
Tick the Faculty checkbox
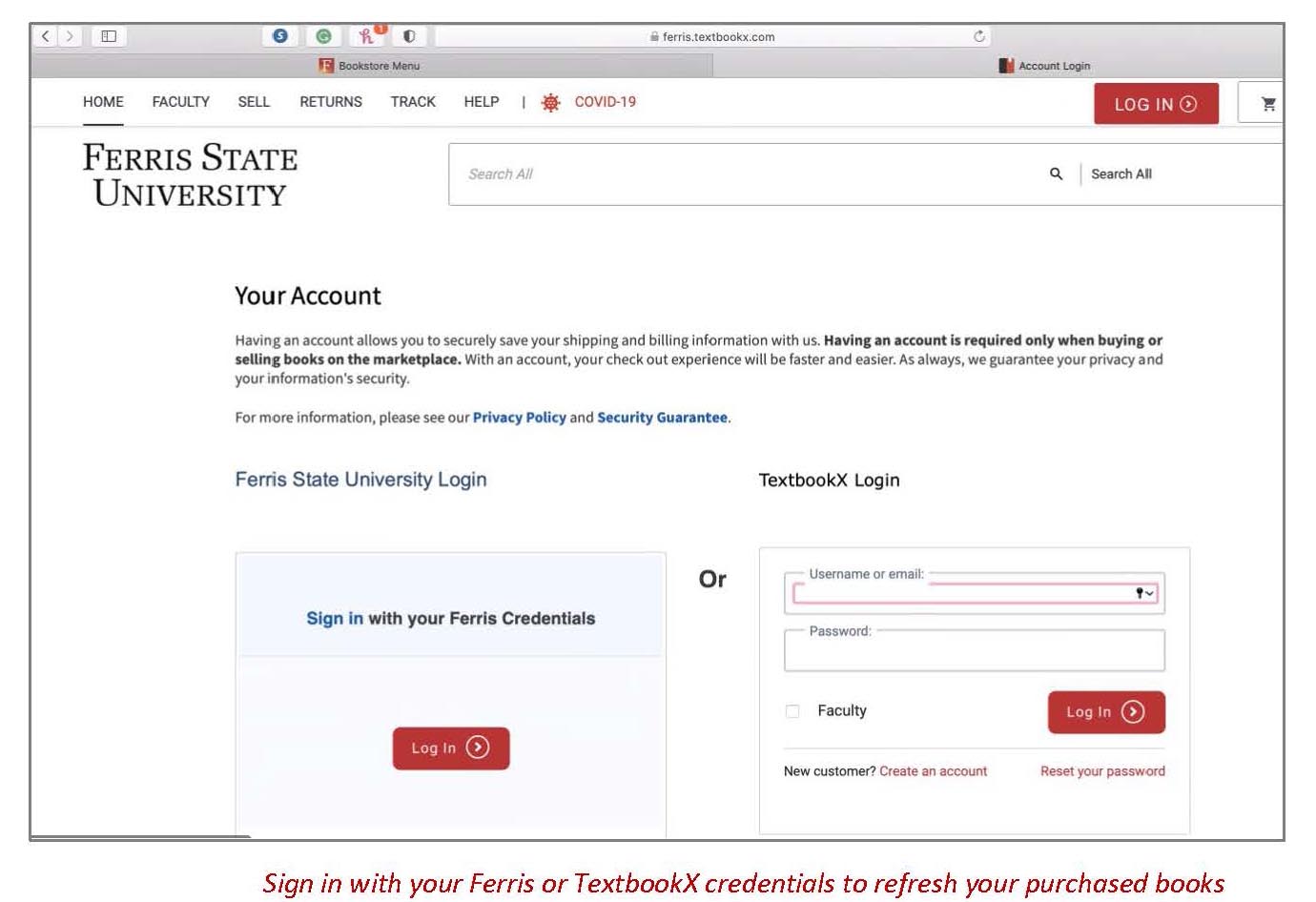coord(792,711)
